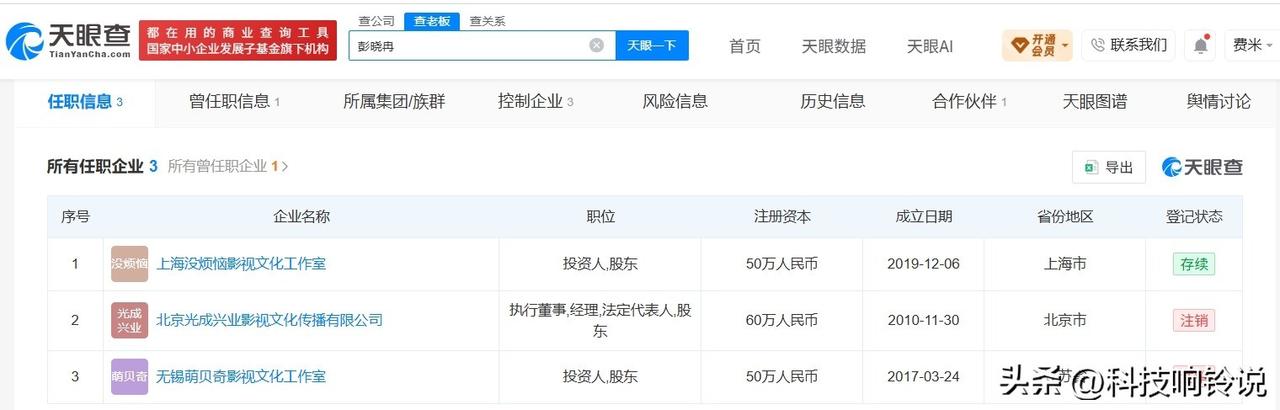Click the 企业名称 column header
The image size is (1280, 410).
pos(301,216)
